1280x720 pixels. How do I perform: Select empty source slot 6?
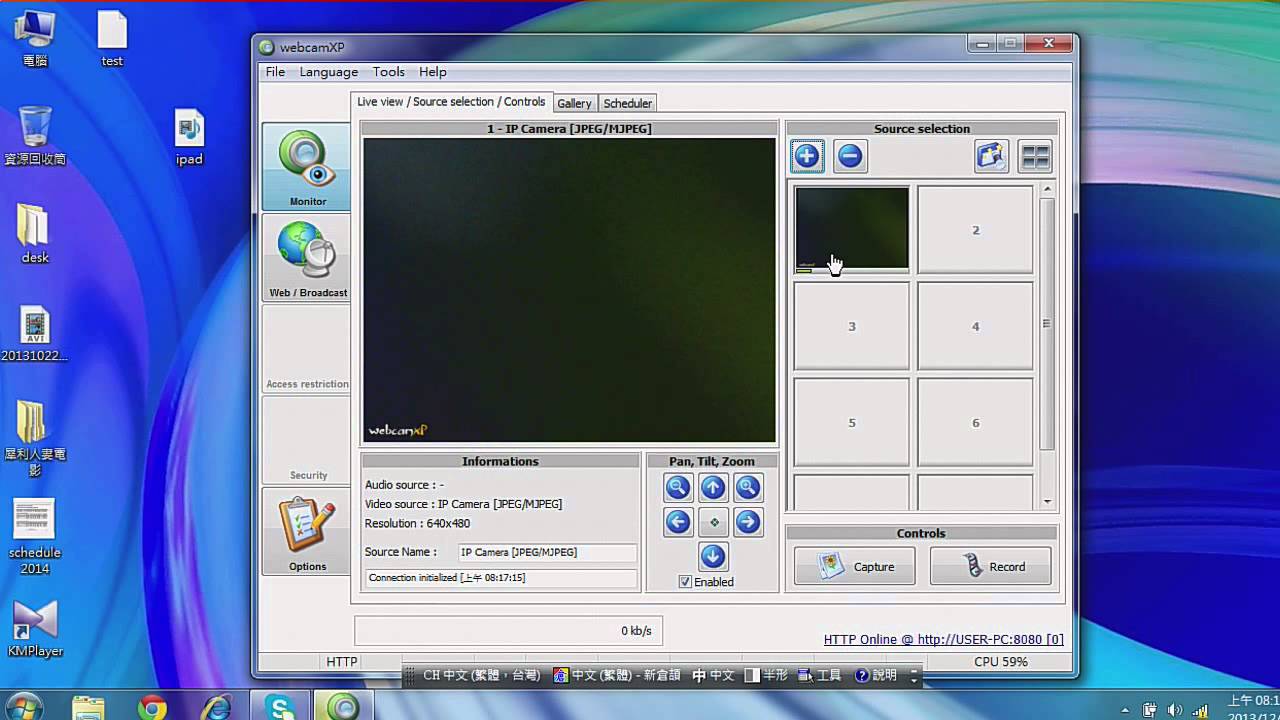(x=975, y=422)
